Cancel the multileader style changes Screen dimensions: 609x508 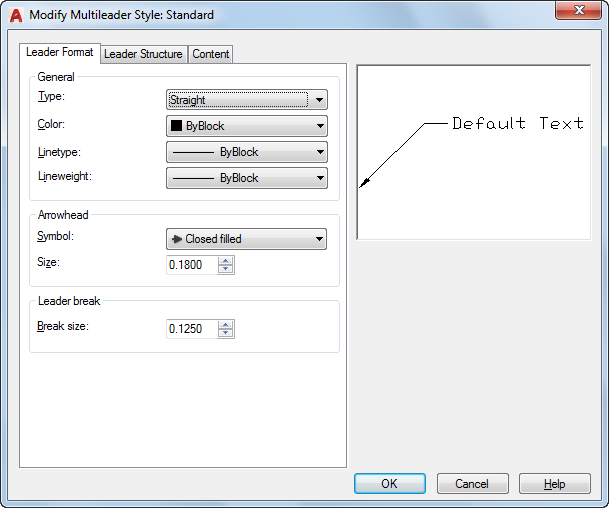(x=472, y=484)
